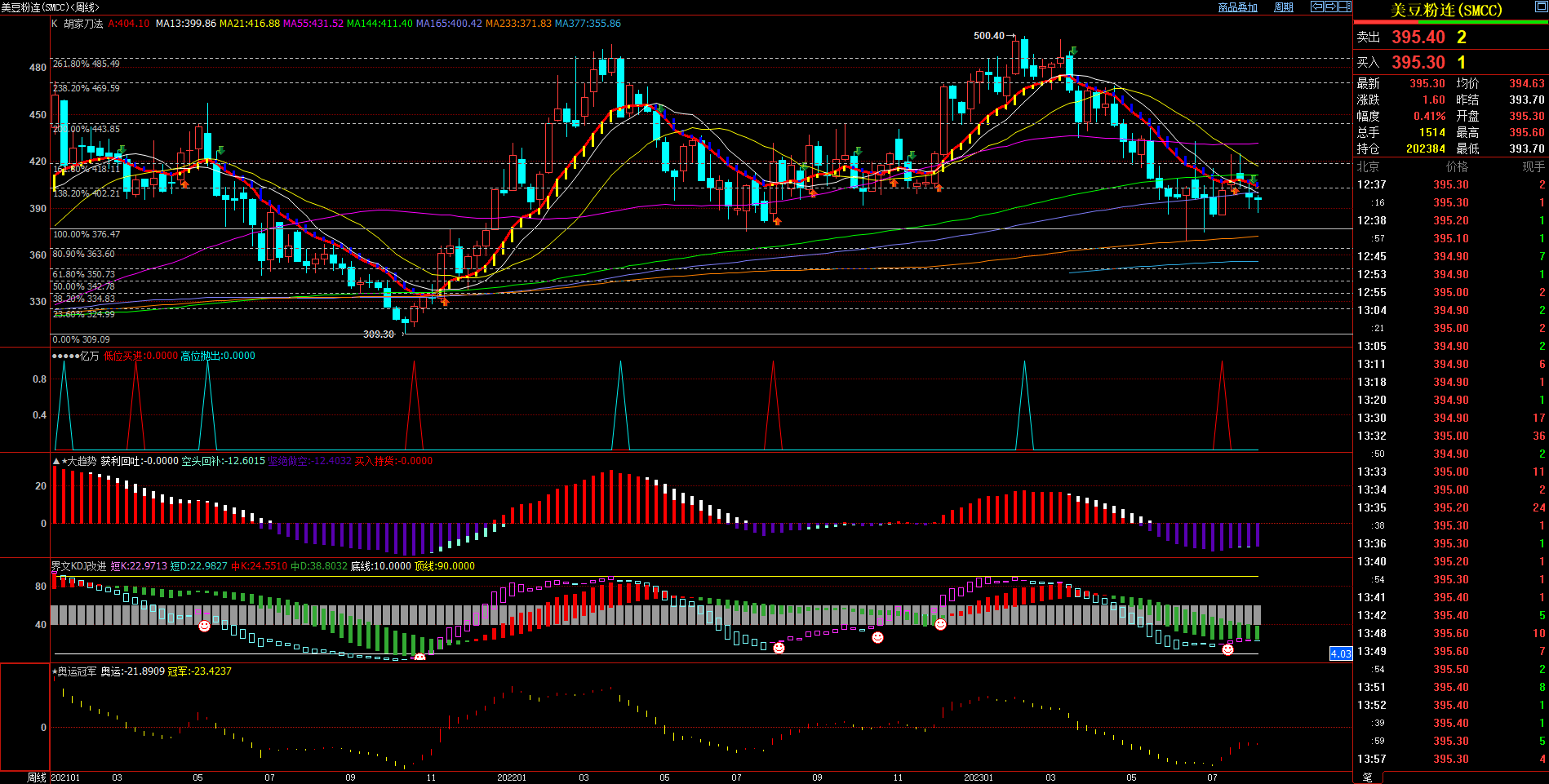The image size is (1549, 784).
Task: Open the 商品叠加 overlay link
Action: [x=1237, y=7]
